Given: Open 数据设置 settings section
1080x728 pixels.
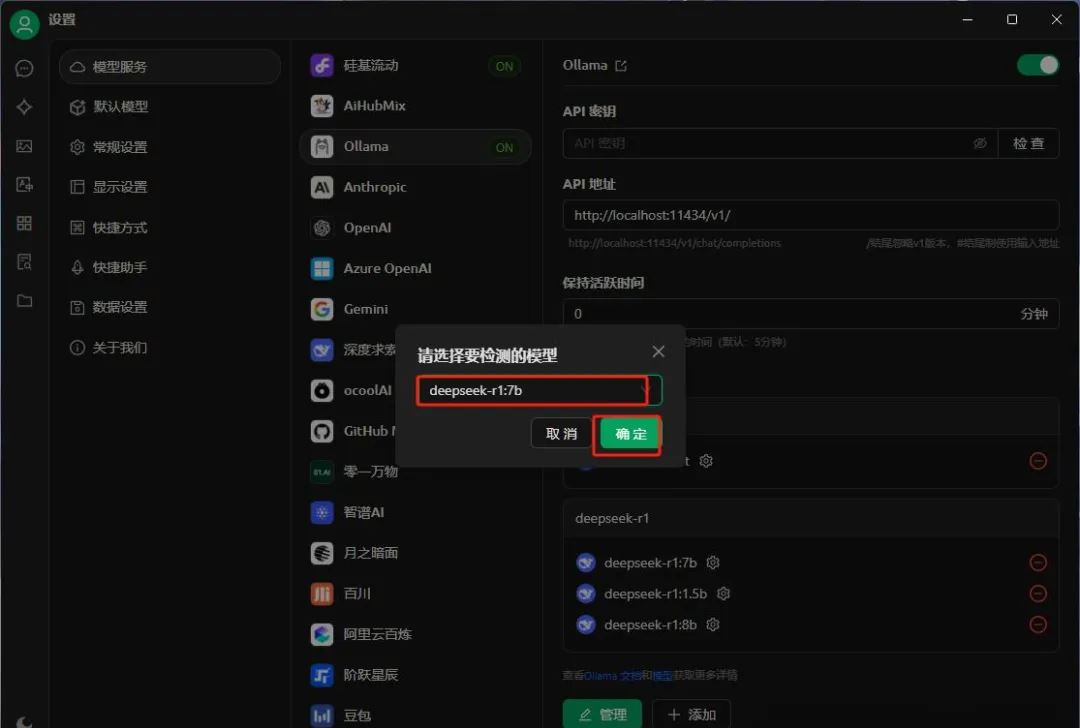Looking at the screenshot, I should pos(170,307).
